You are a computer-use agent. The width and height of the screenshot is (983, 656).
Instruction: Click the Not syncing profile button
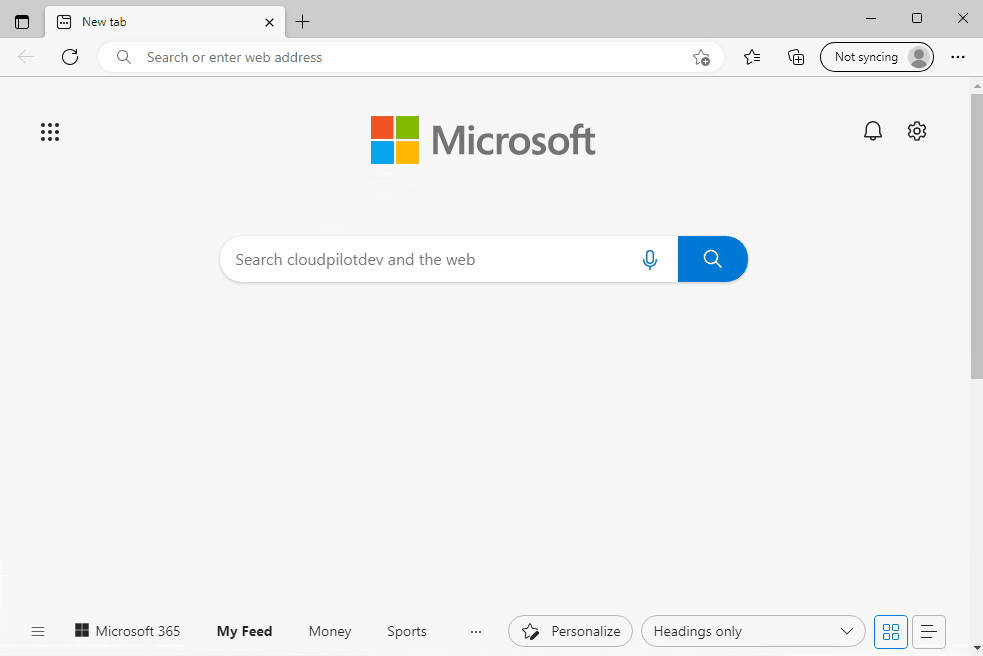point(876,57)
